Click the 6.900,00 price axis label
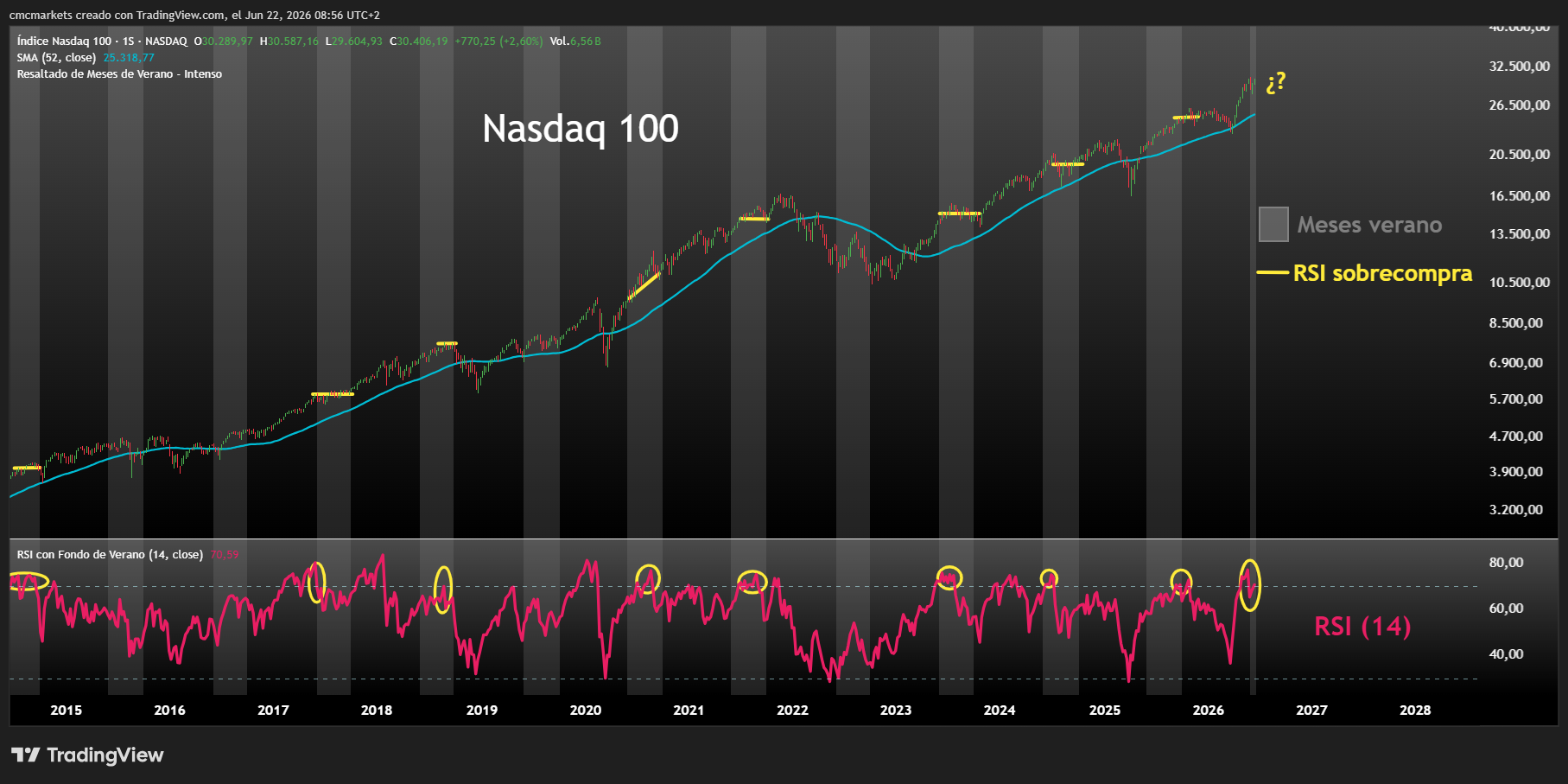The height and width of the screenshot is (784, 1568). click(1516, 362)
